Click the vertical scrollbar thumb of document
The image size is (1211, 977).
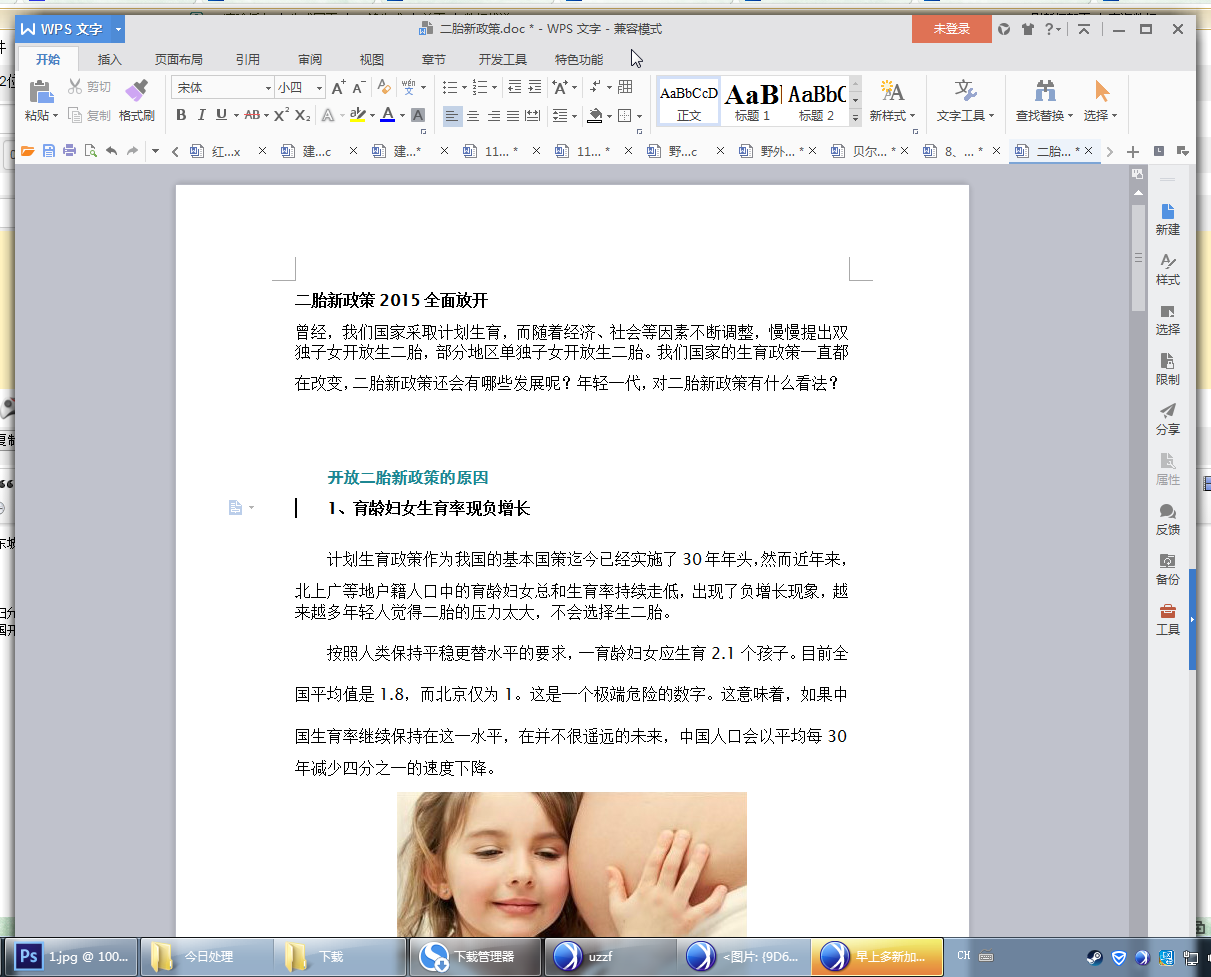pyautogui.click(x=1138, y=258)
